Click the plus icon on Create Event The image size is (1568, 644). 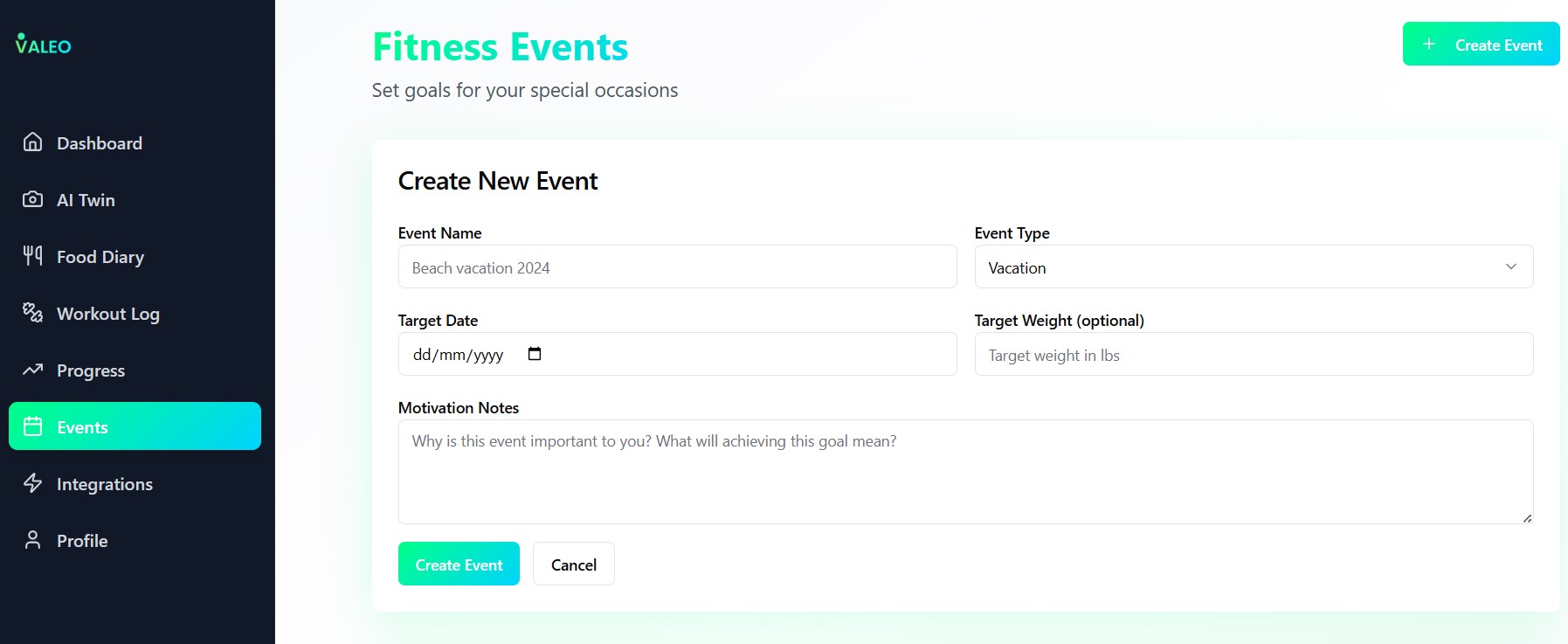point(1429,43)
